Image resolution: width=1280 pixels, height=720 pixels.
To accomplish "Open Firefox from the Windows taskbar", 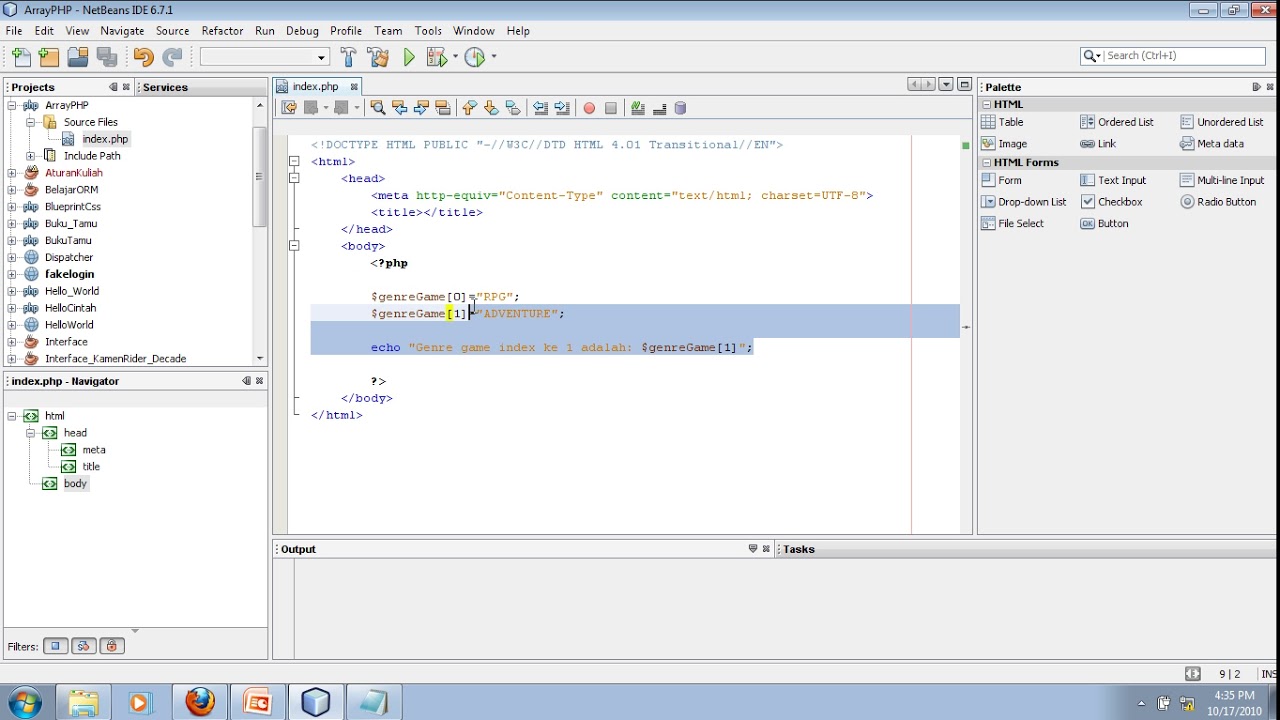I will [200, 702].
